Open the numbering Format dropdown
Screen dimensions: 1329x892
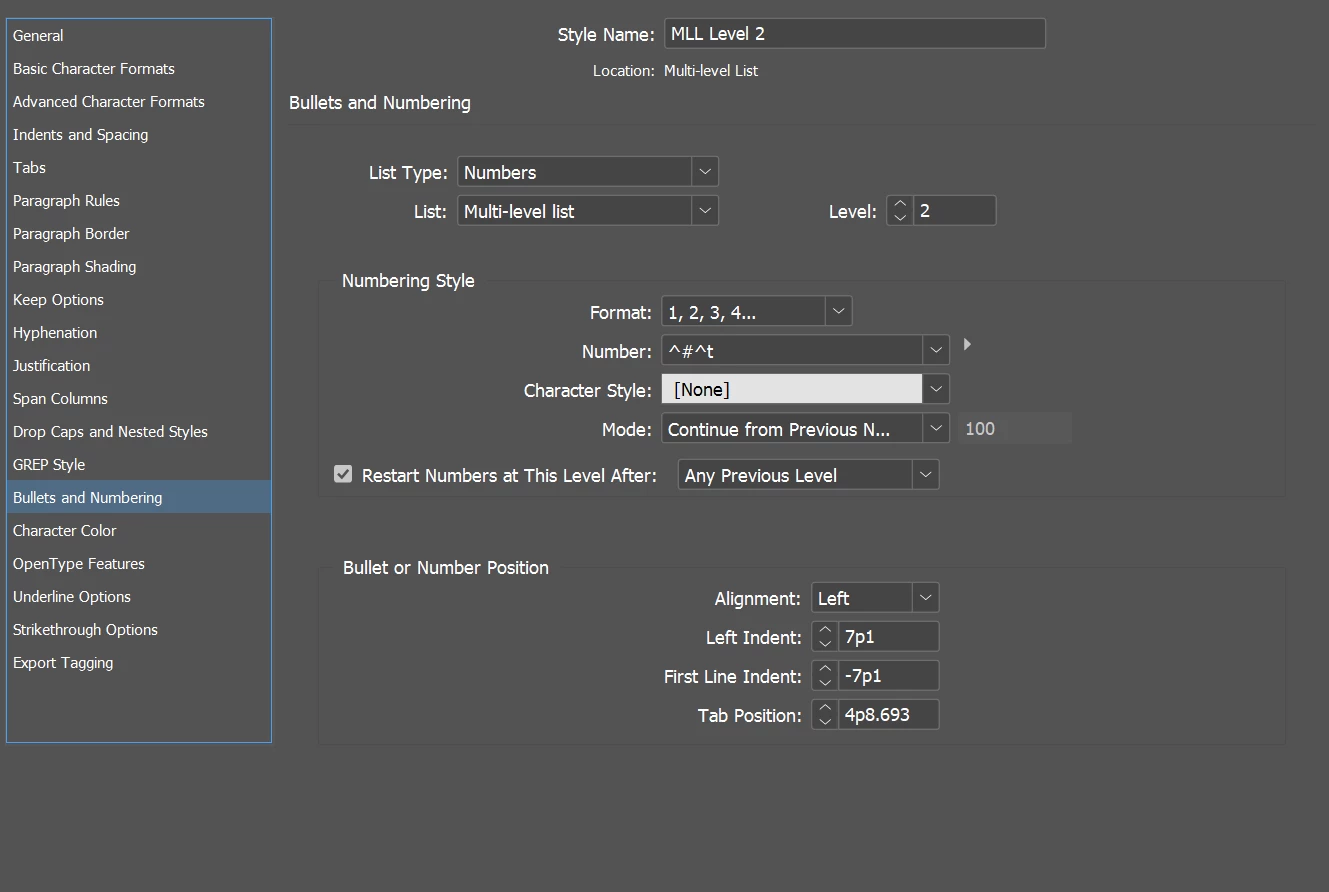(757, 312)
